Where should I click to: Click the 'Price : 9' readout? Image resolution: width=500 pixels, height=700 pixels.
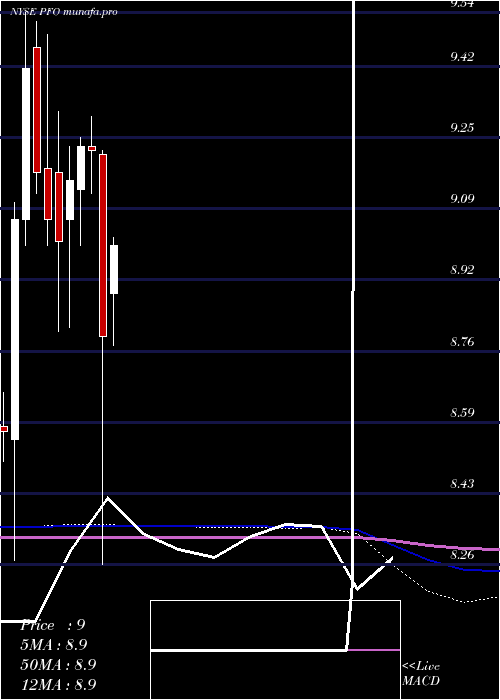click(53, 625)
